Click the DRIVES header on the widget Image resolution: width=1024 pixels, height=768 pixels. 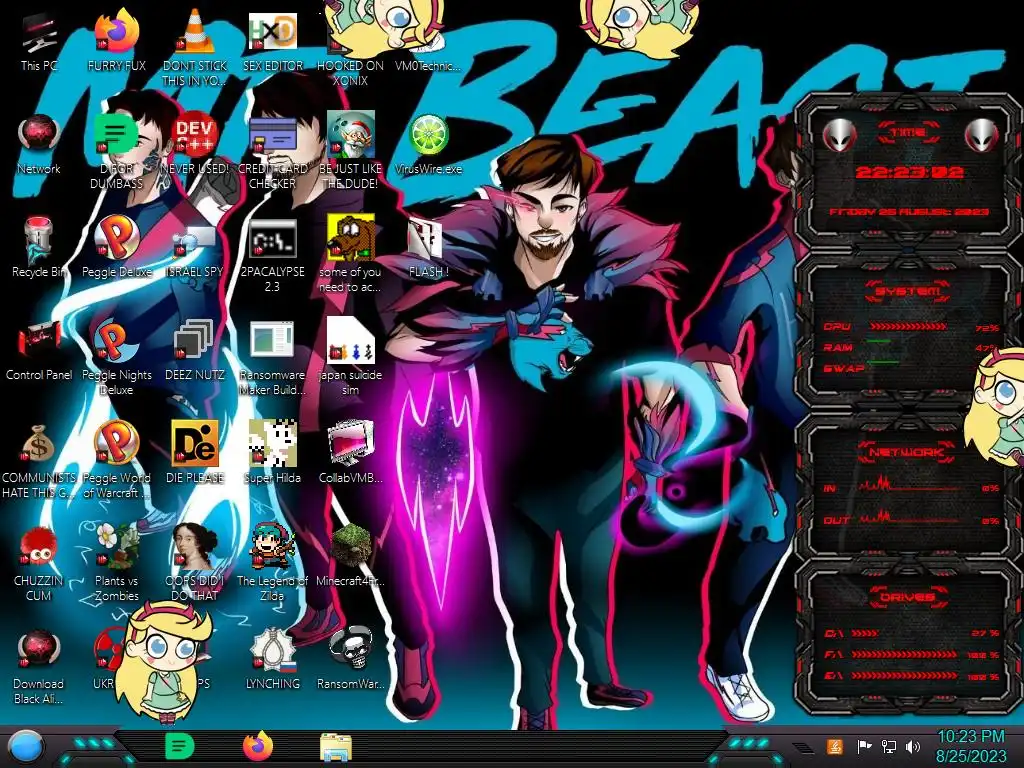pyautogui.click(x=908, y=597)
